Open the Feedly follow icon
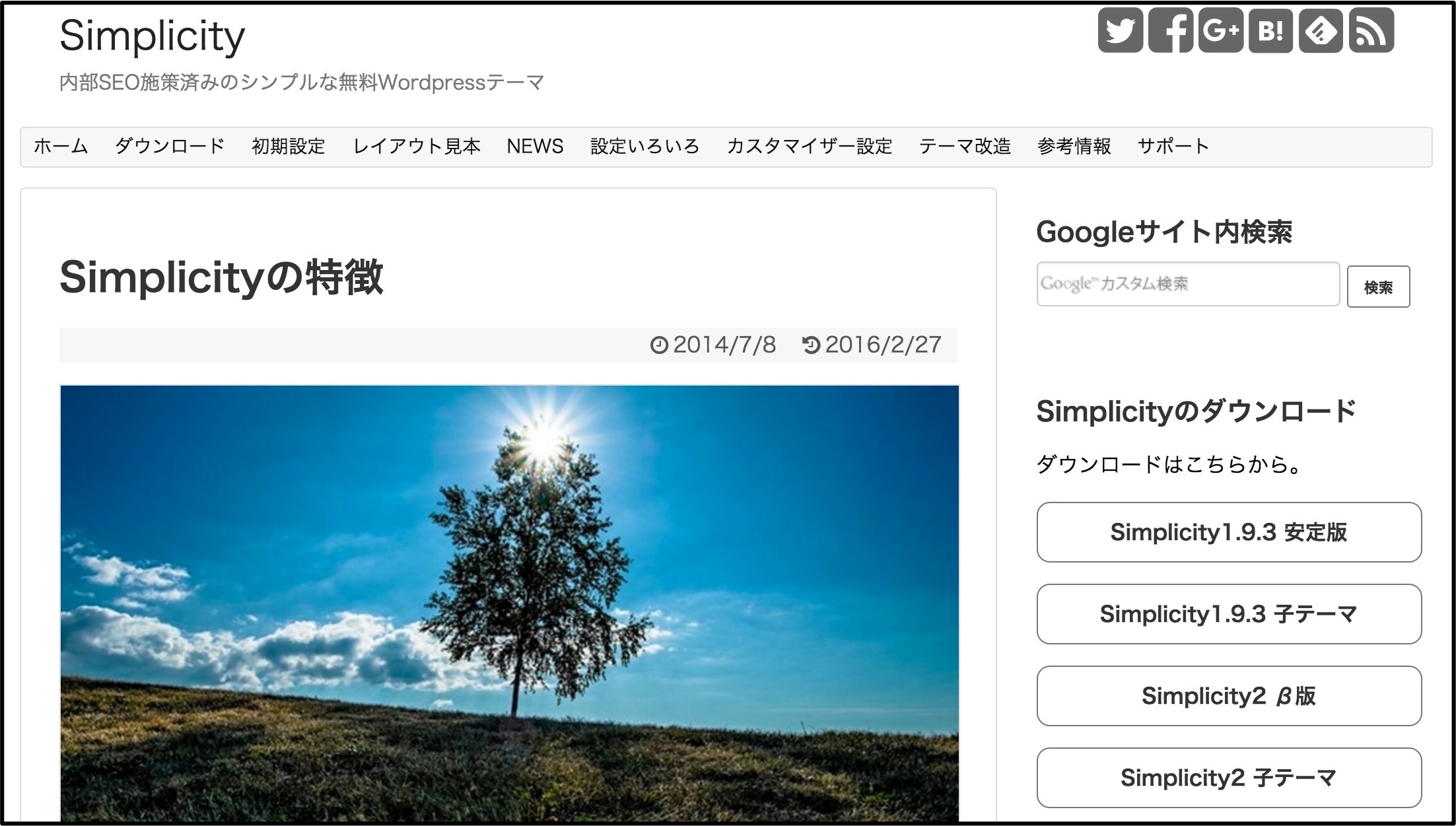This screenshot has width=1456, height=826. click(1321, 30)
